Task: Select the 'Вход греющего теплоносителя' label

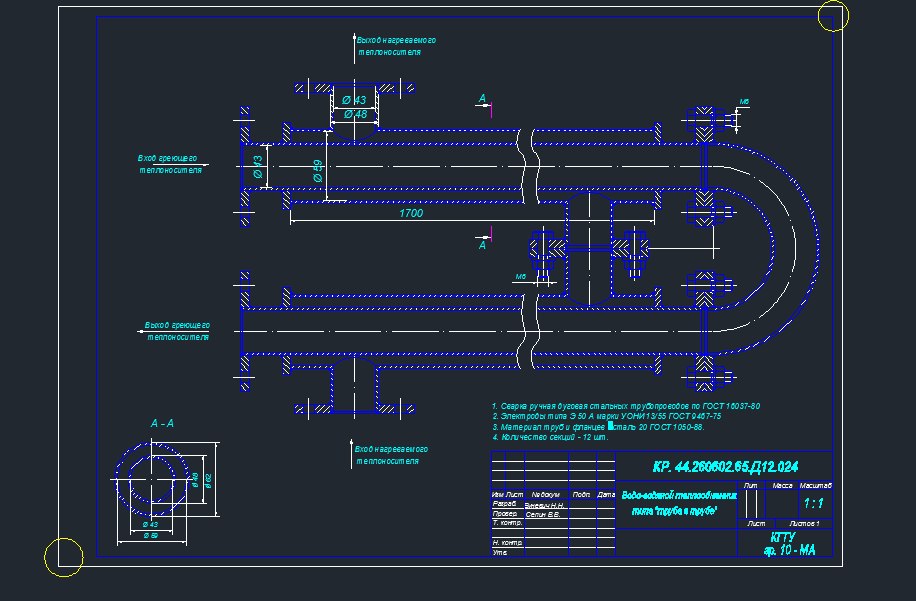Action: pyautogui.click(x=170, y=164)
